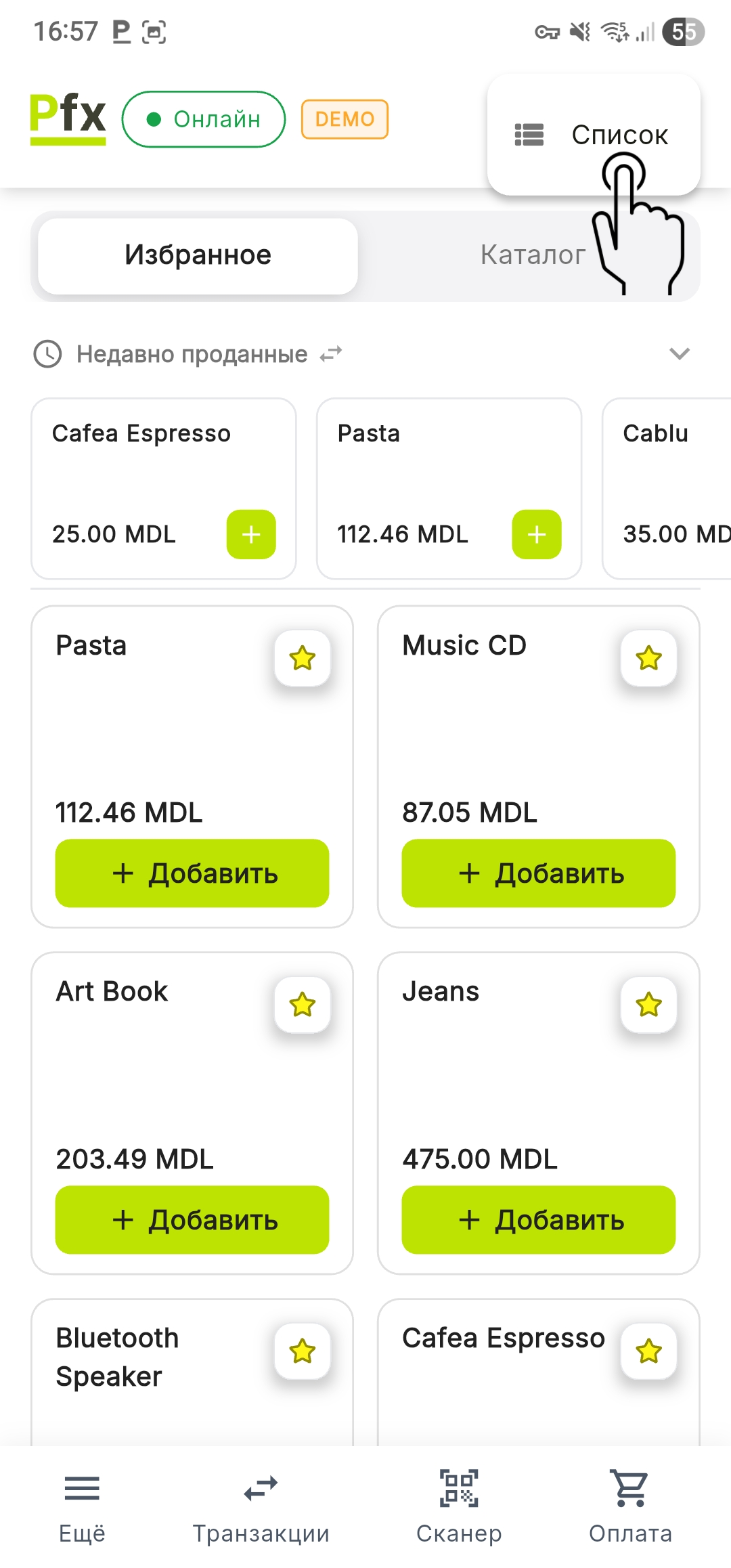Viewport: 731px width, 1568px height.
Task: Open the Scanner QR code icon
Action: pyautogui.click(x=459, y=1488)
